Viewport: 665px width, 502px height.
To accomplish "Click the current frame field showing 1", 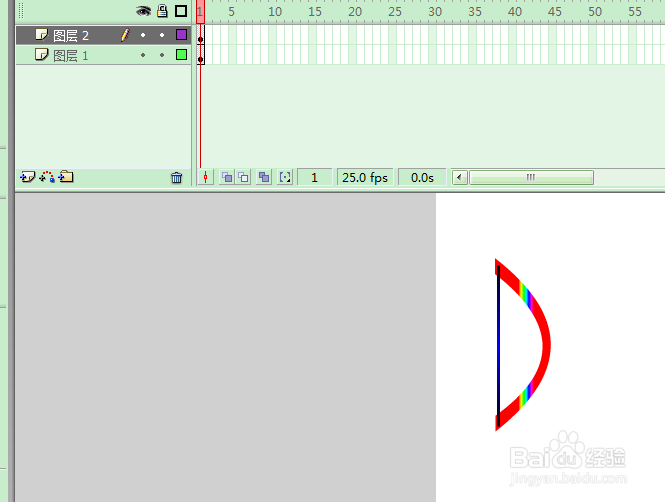I will pyautogui.click(x=314, y=177).
